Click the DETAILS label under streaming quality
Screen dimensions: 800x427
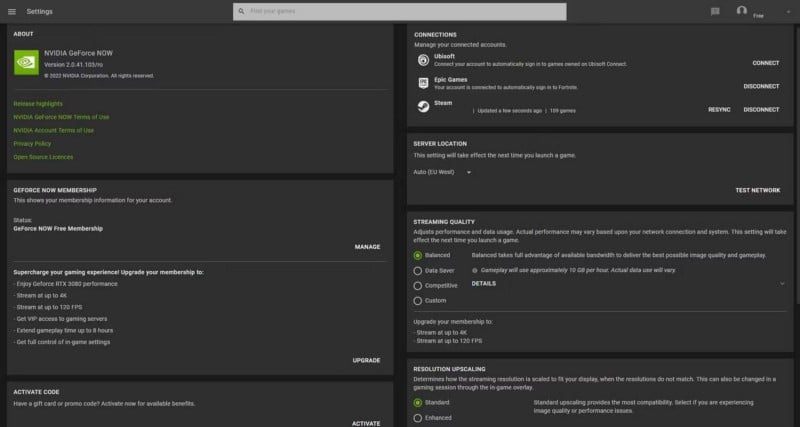pos(484,284)
